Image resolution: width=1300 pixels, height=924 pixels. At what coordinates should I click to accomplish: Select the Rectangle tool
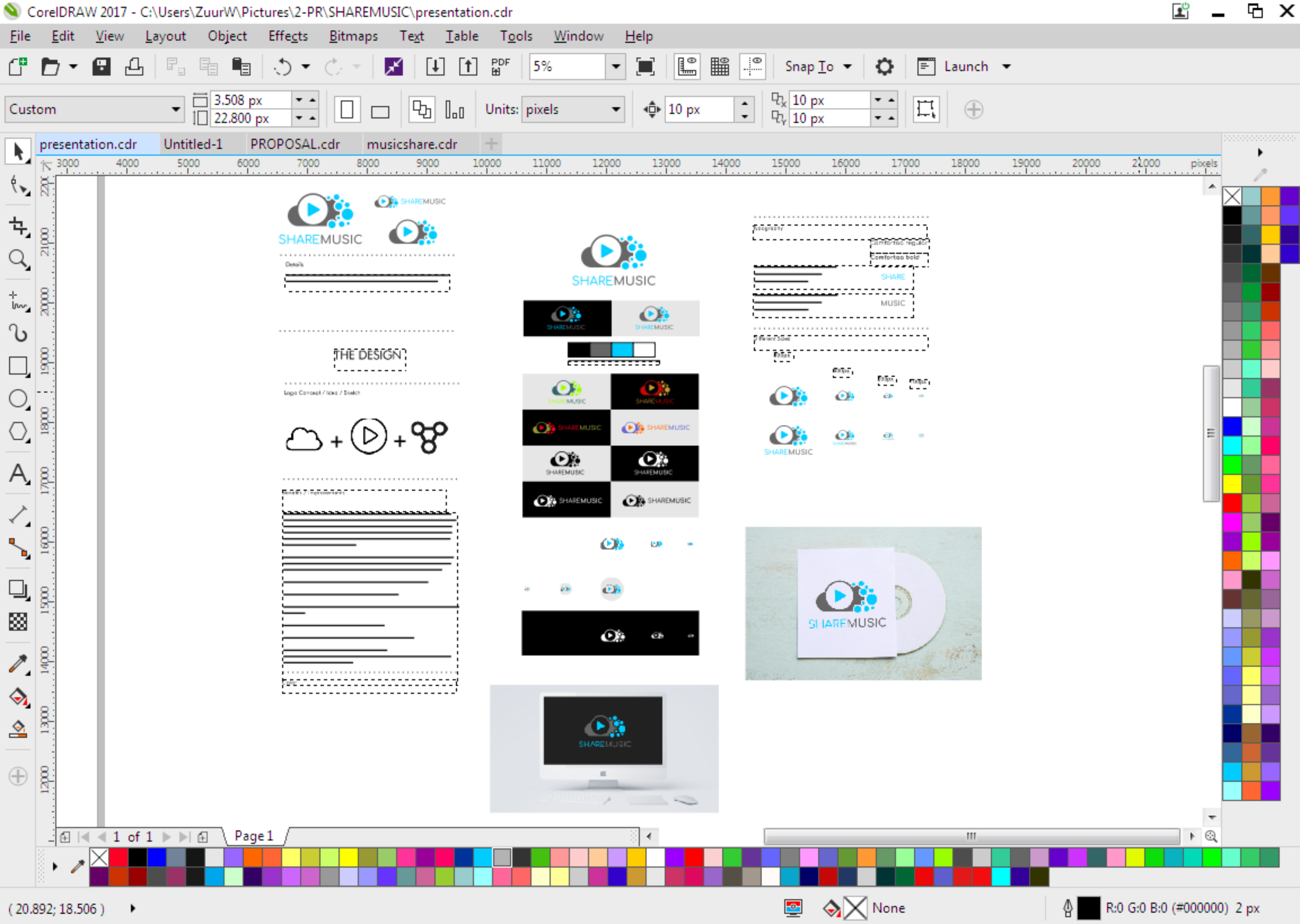(18, 366)
